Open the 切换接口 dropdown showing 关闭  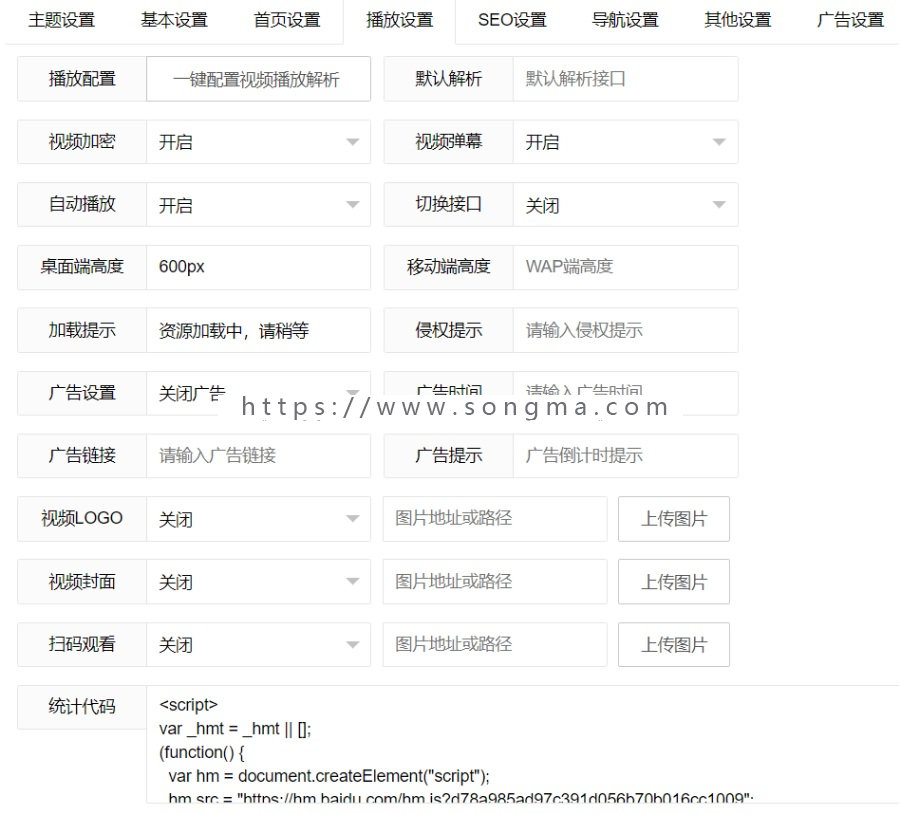tap(625, 204)
